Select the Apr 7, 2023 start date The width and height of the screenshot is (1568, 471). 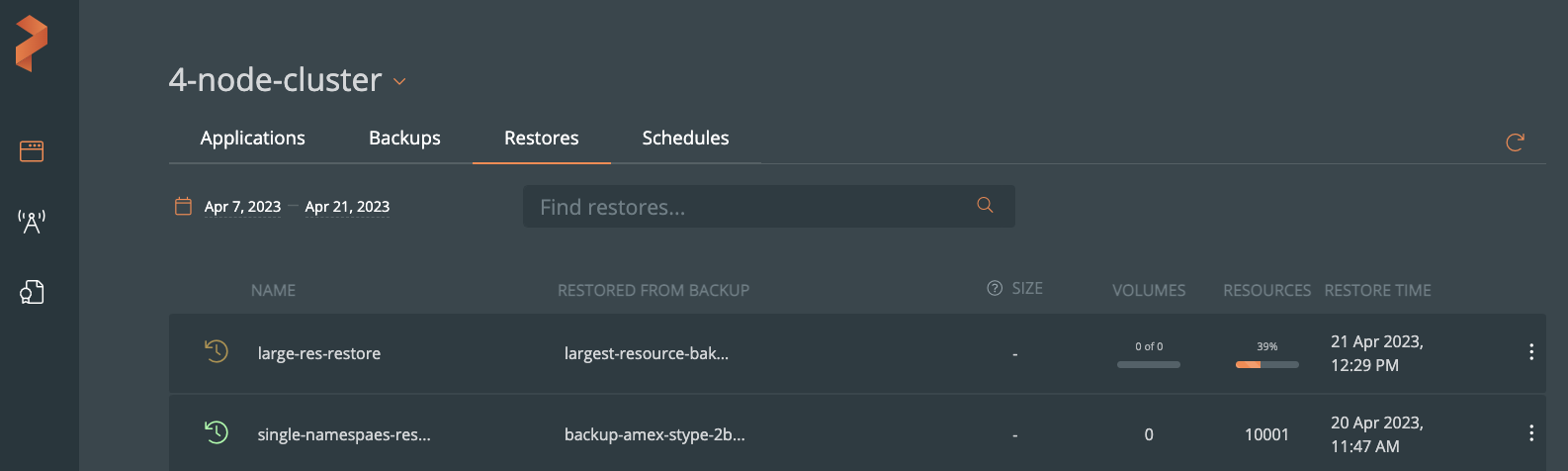tap(242, 207)
